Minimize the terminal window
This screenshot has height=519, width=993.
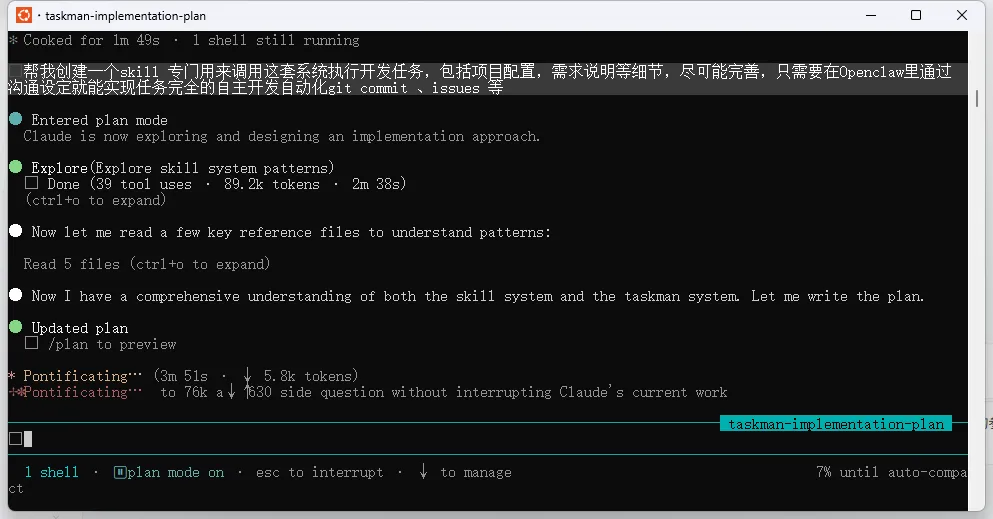pyautogui.click(x=871, y=15)
